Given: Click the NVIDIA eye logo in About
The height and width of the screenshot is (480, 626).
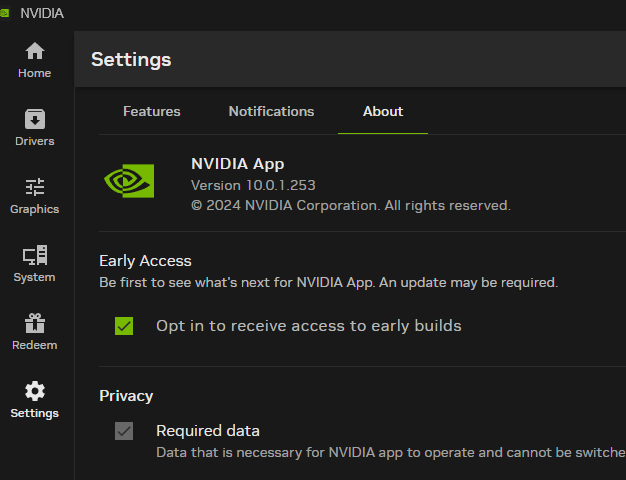Looking at the screenshot, I should (129, 181).
